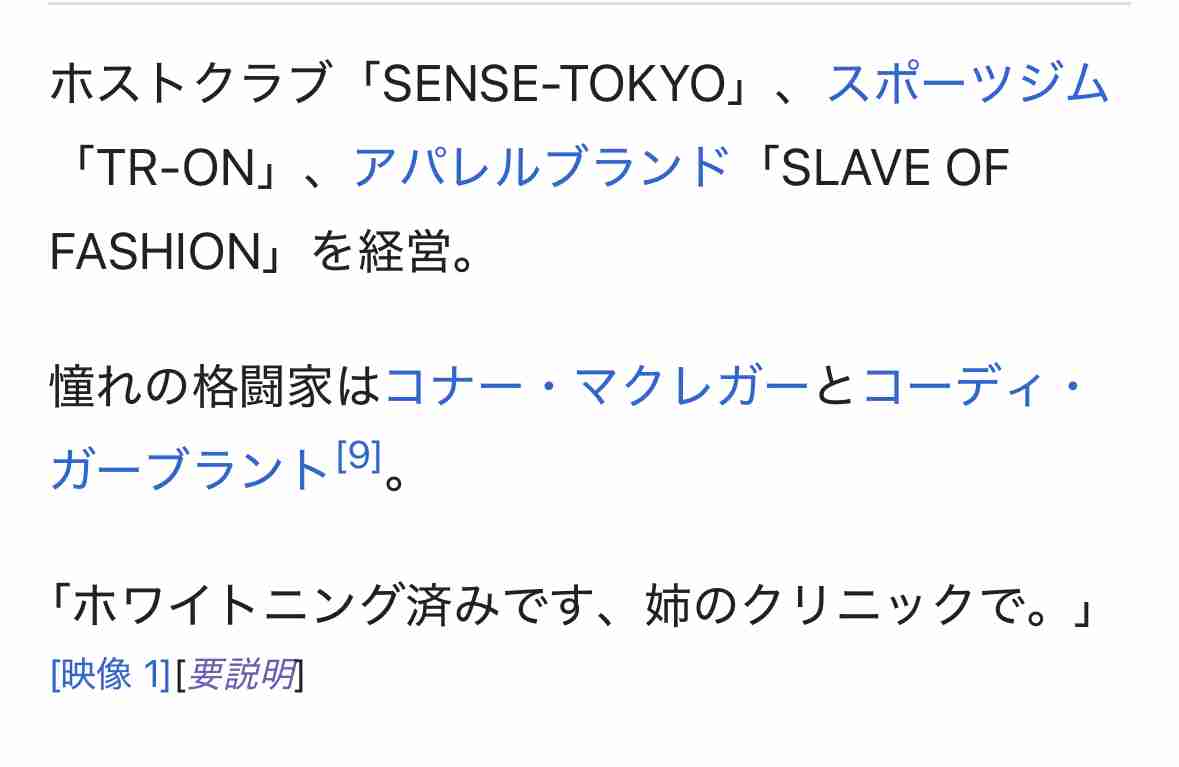Click the horizontal divider line above text
1179x767 pixels.
pyautogui.click(x=590, y=4)
